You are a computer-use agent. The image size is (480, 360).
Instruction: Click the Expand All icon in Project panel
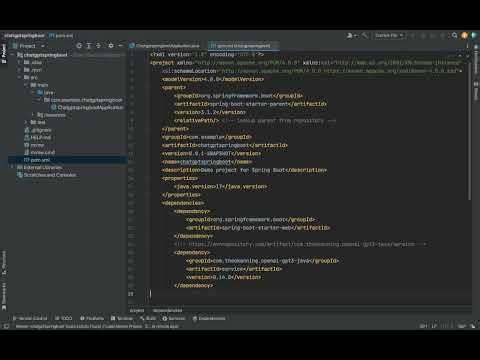click(x=89, y=46)
